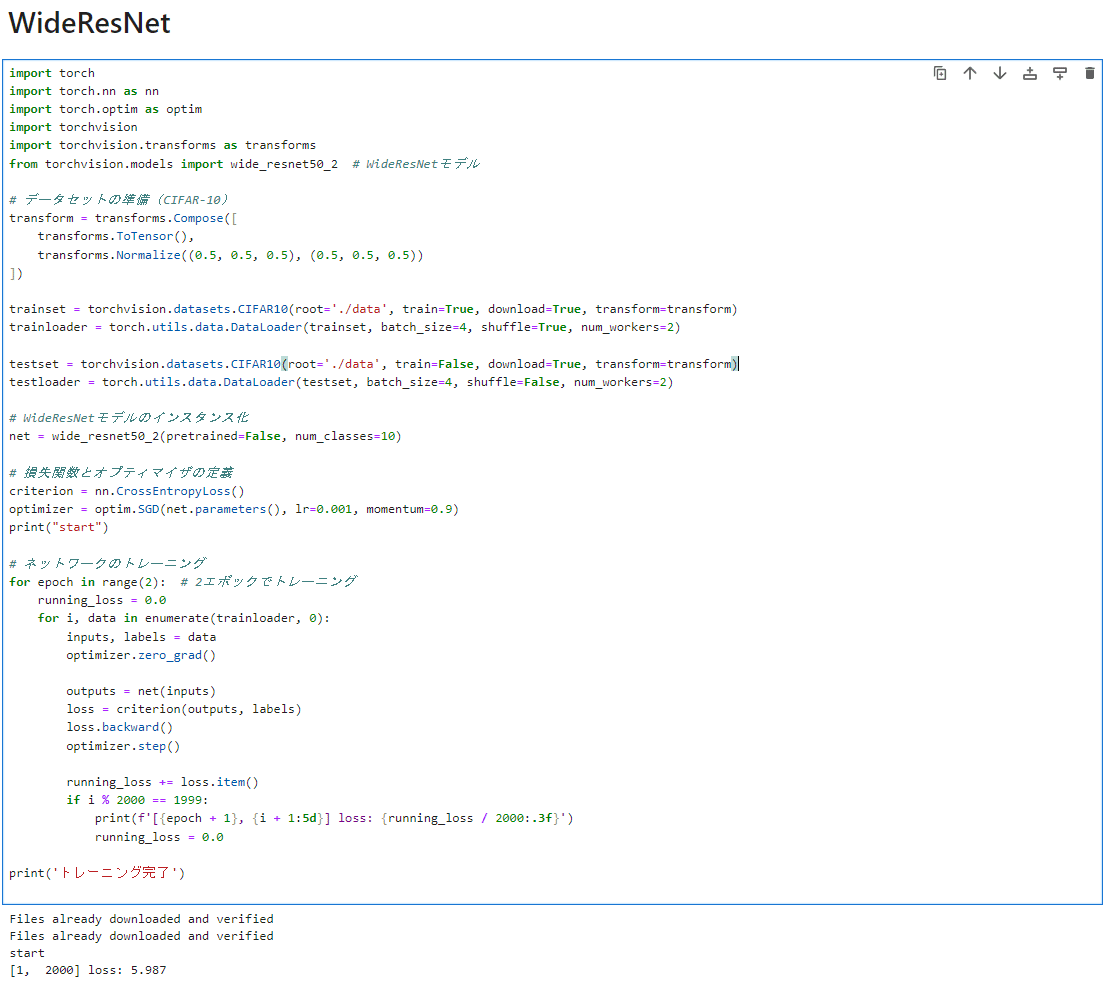Click the WideResNet heading title

[x=89, y=22]
